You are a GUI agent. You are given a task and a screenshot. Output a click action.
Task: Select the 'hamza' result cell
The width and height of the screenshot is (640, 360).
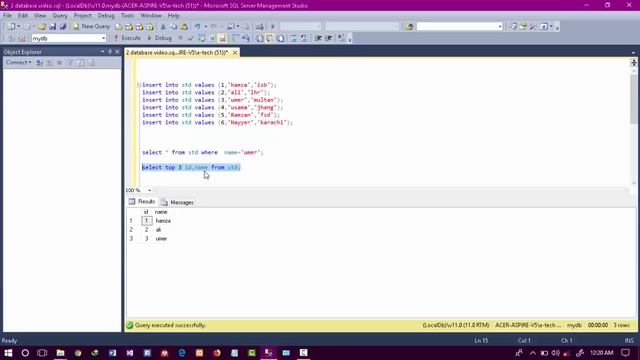point(163,221)
